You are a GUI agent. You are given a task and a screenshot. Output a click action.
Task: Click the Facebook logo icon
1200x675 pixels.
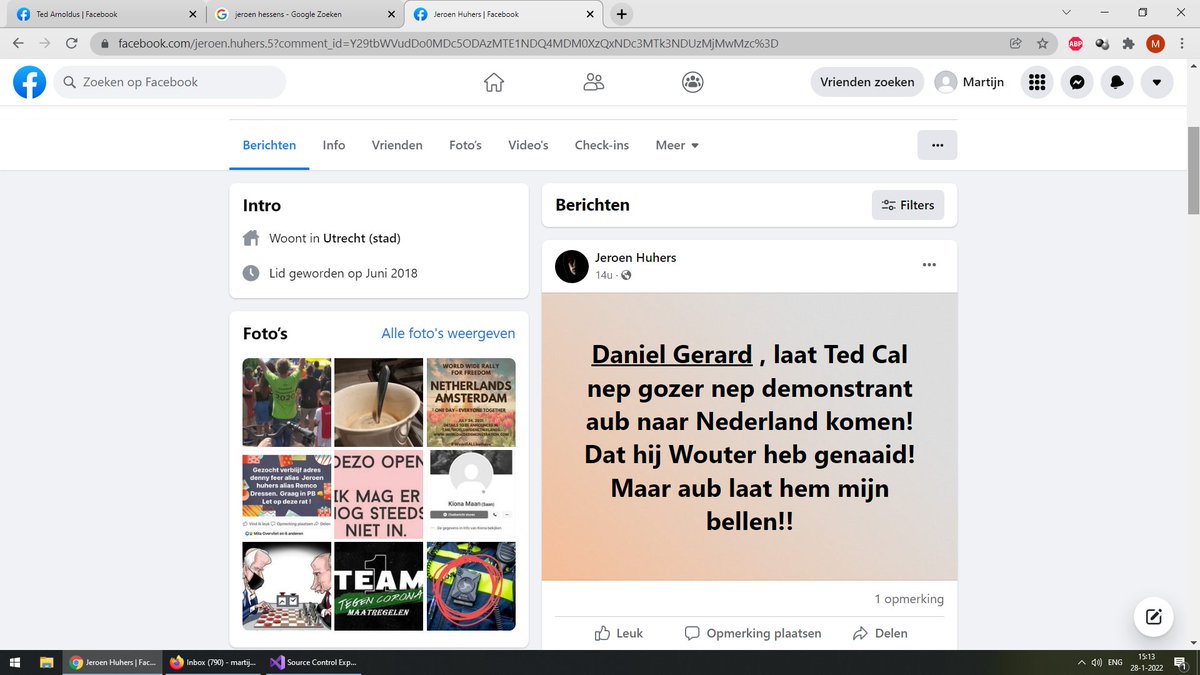pyautogui.click(x=29, y=82)
